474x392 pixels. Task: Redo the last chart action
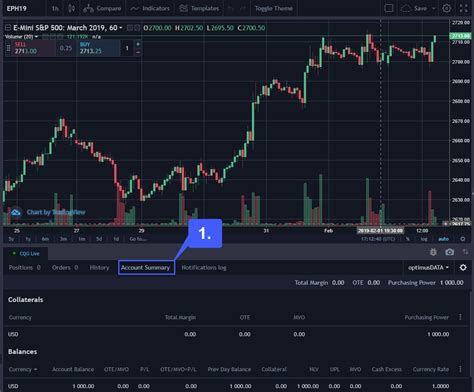(243, 8)
